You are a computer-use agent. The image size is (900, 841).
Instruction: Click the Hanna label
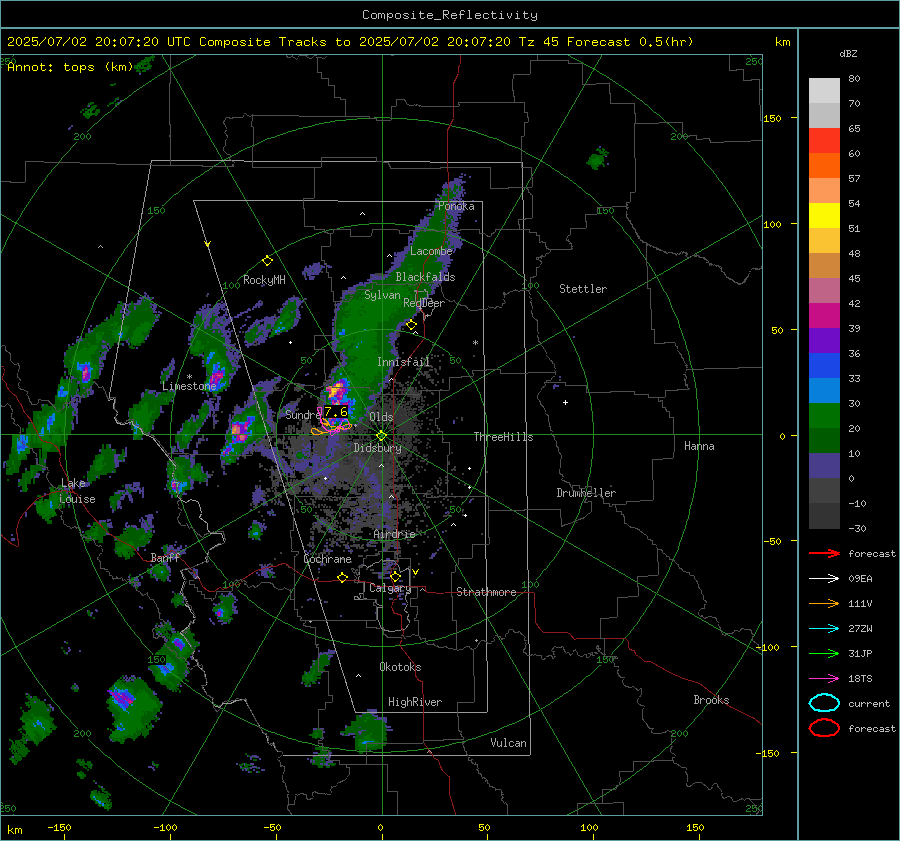pos(699,446)
